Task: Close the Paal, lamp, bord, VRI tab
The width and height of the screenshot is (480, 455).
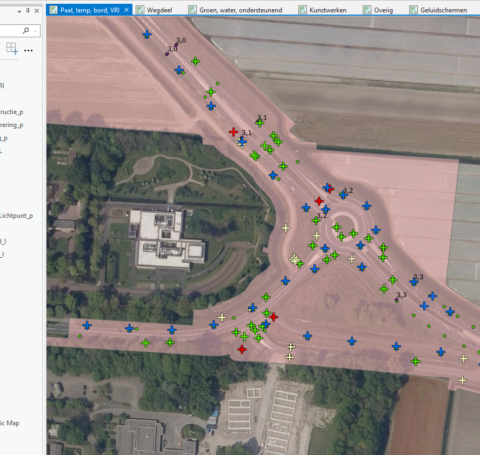Action: coord(126,10)
